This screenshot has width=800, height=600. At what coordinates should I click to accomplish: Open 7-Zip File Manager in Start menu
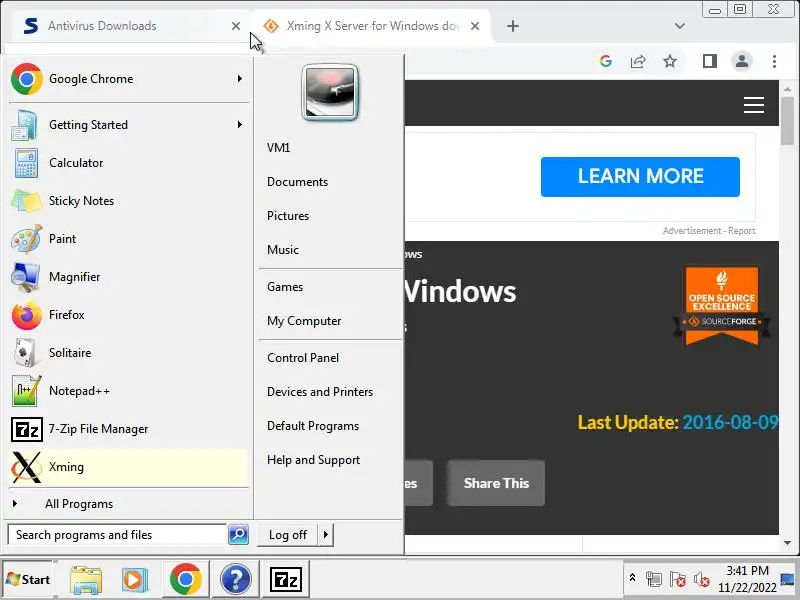point(128,429)
